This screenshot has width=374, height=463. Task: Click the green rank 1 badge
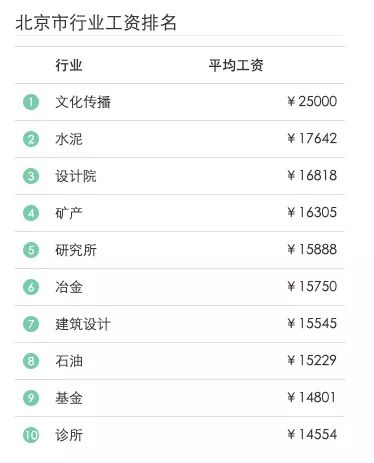[31, 102]
